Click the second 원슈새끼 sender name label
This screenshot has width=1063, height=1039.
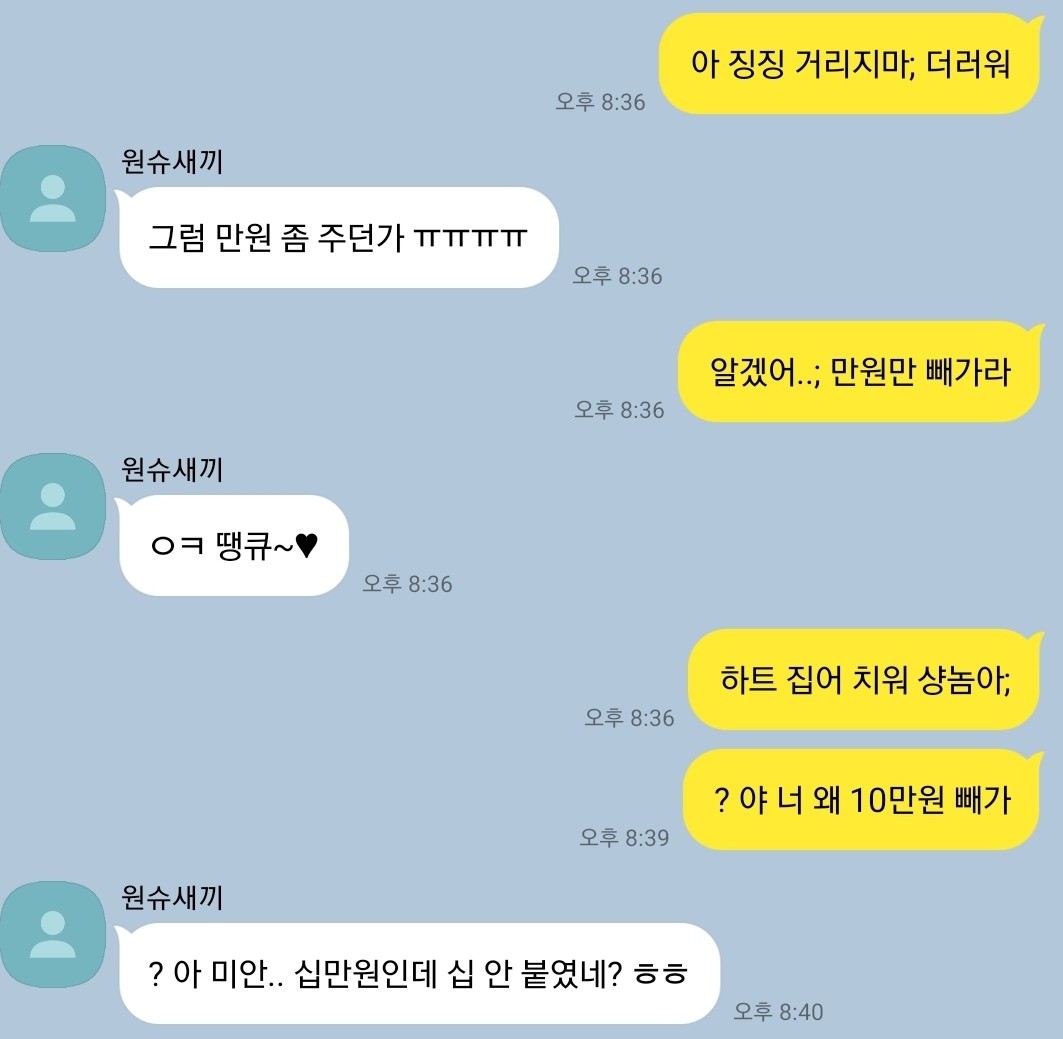coord(172,470)
